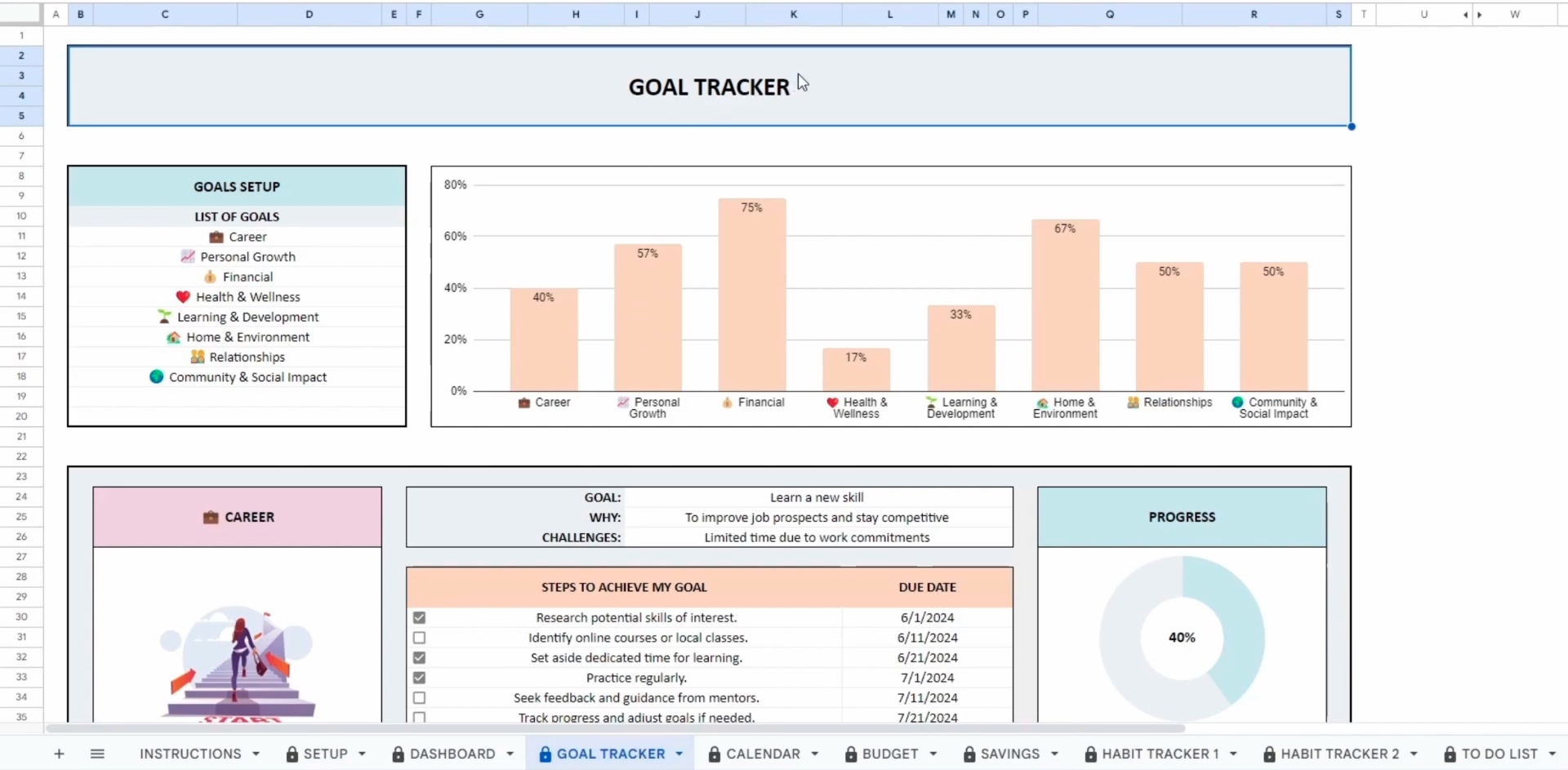Select column G header
1568x770 pixels.
click(x=479, y=14)
